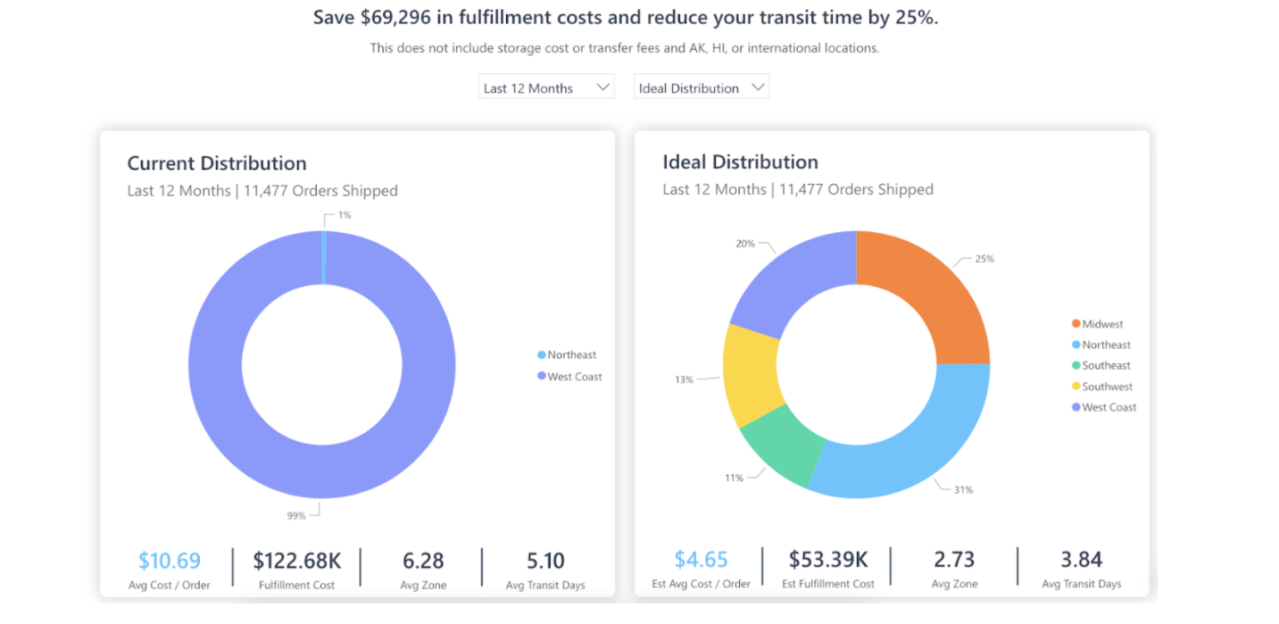Viewport: 1279px width, 624px height.
Task: Click the $10.69 Avg Cost / Order value
Action: click(x=169, y=561)
